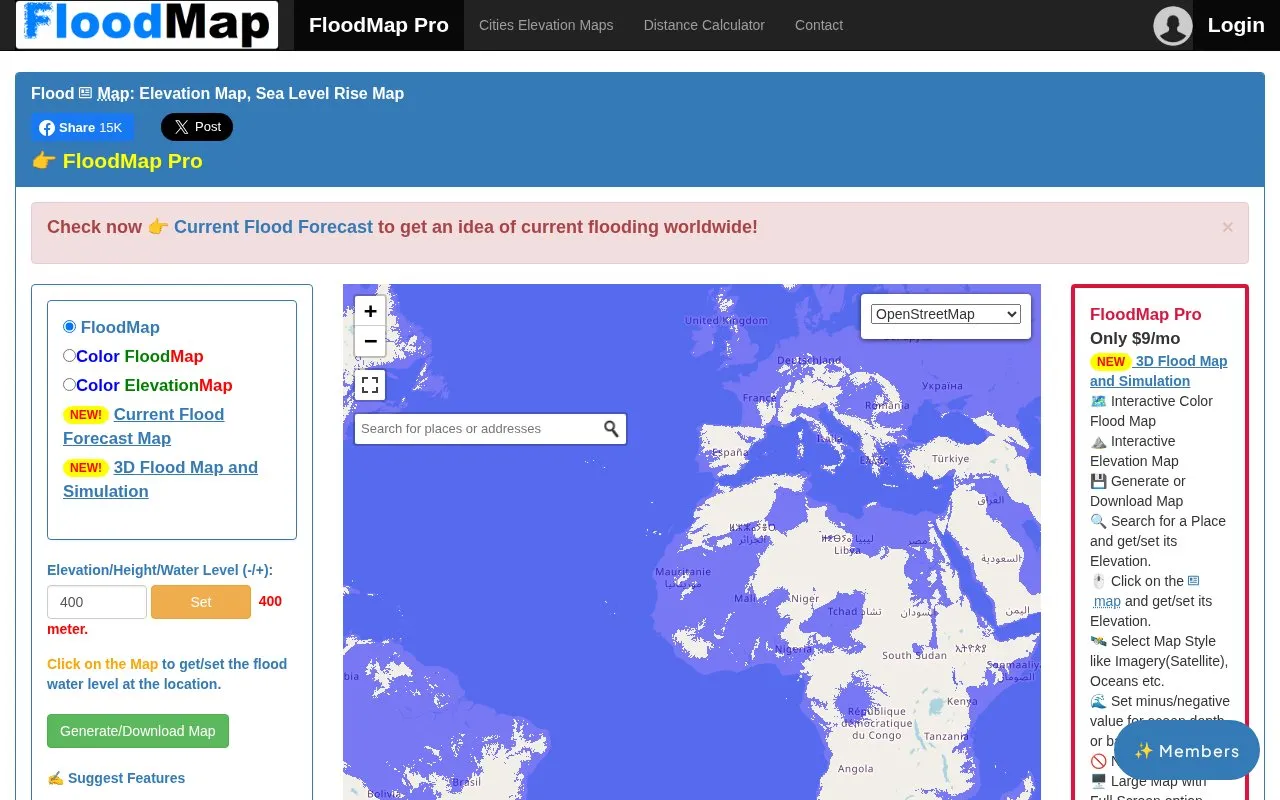1280x800 pixels.
Task: Click the user avatar icon
Action: tap(1173, 26)
